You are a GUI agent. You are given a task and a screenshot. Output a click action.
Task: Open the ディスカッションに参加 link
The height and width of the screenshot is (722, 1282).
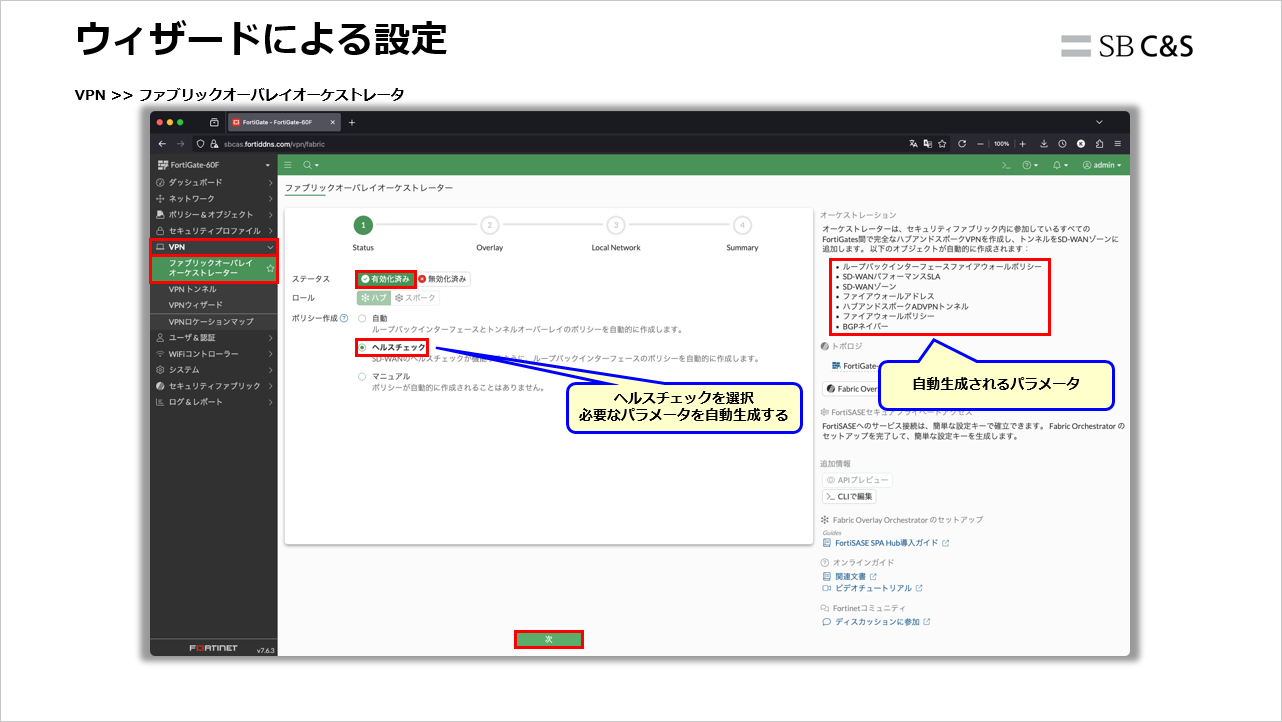(876, 622)
